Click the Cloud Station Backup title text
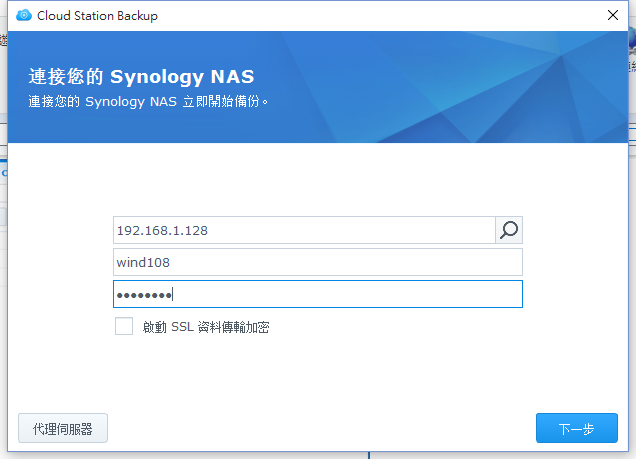 point(97,16)
